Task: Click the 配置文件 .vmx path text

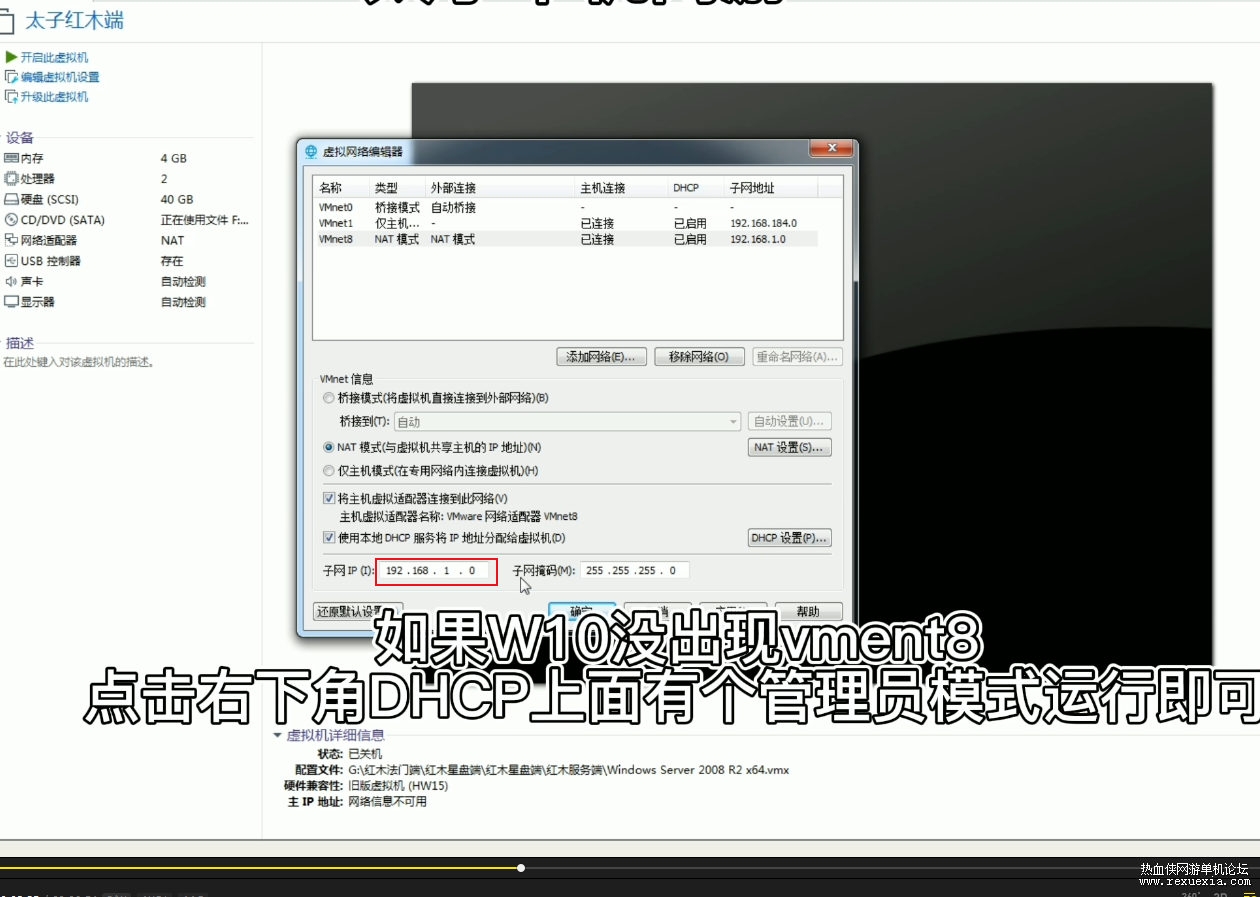Action: [x=569, y=770]
